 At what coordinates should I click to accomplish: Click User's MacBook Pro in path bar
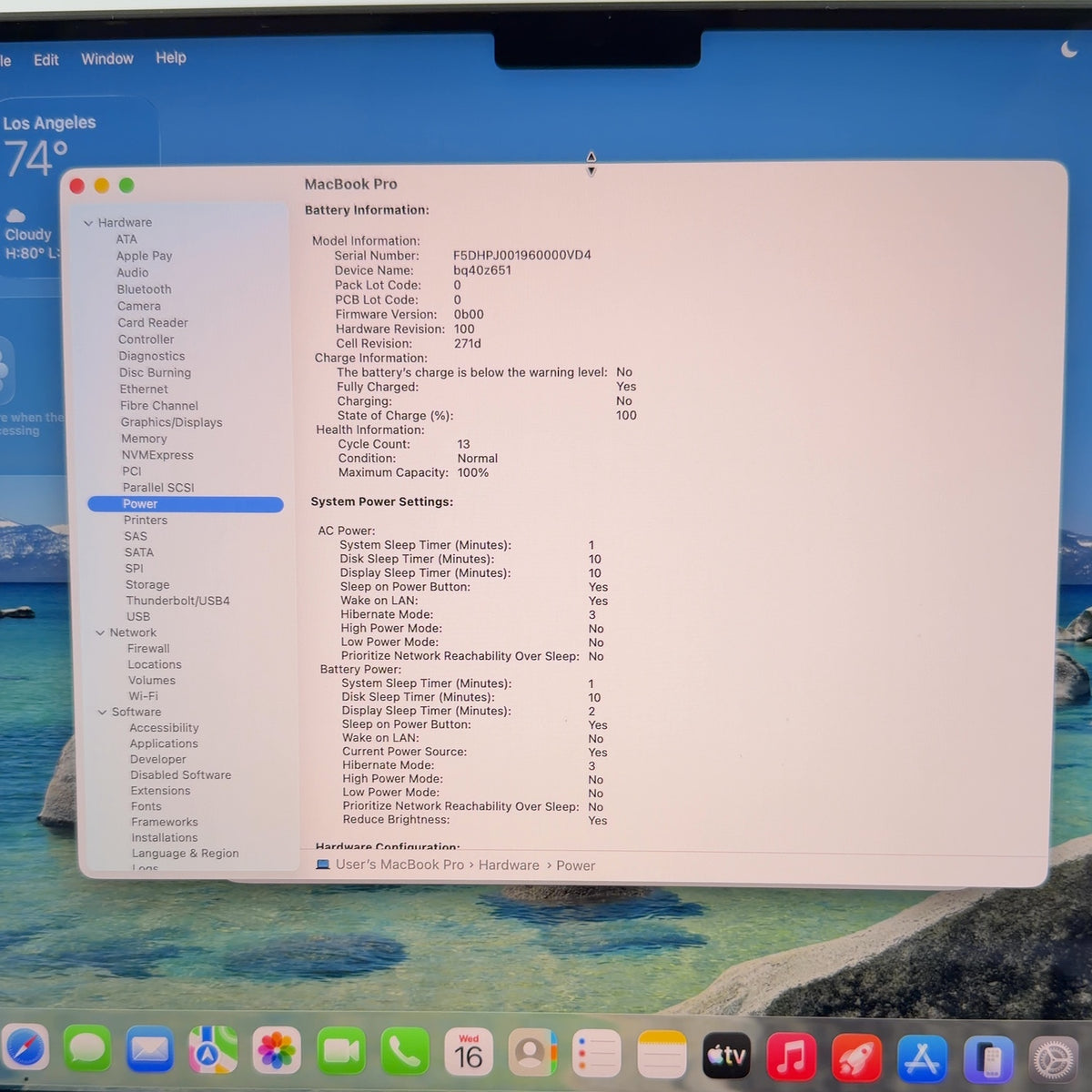tap(399, 864)
